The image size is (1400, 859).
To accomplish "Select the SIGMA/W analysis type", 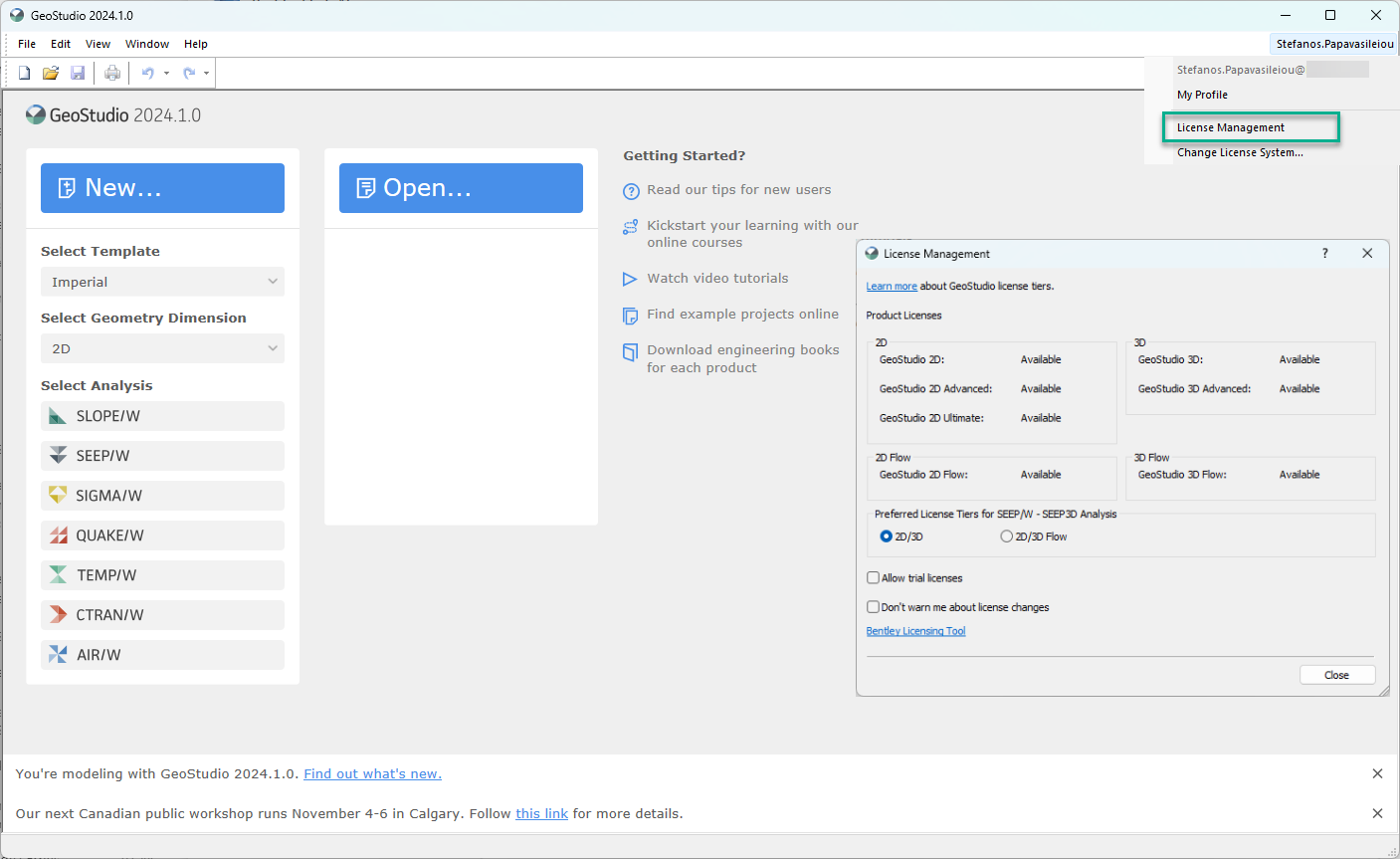I will pos(162,495).
